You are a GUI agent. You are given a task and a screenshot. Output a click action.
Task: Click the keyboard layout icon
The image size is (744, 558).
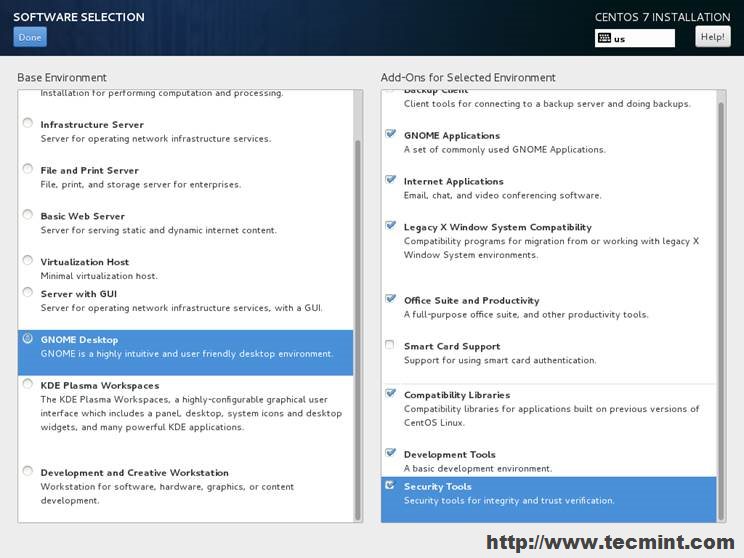(604, 38)
